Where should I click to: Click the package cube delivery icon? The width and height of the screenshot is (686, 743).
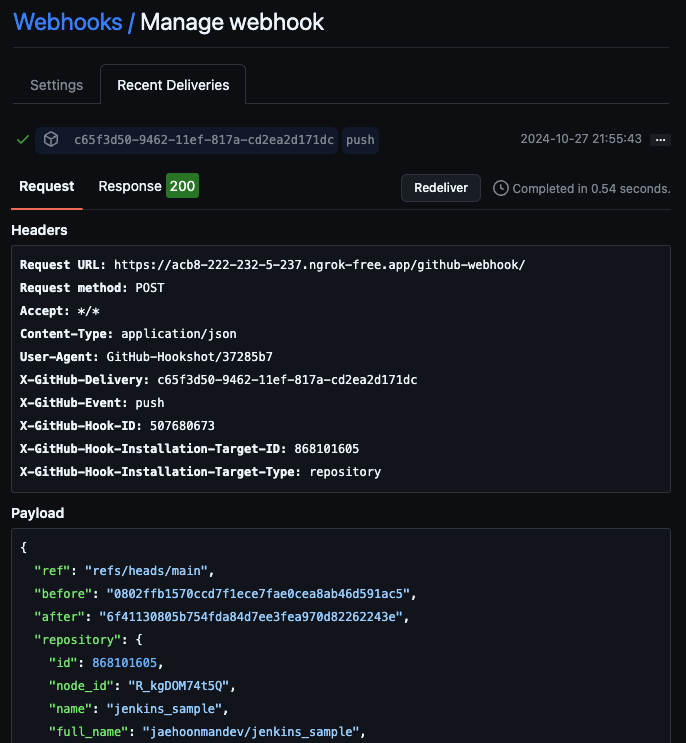click(51, 139)
